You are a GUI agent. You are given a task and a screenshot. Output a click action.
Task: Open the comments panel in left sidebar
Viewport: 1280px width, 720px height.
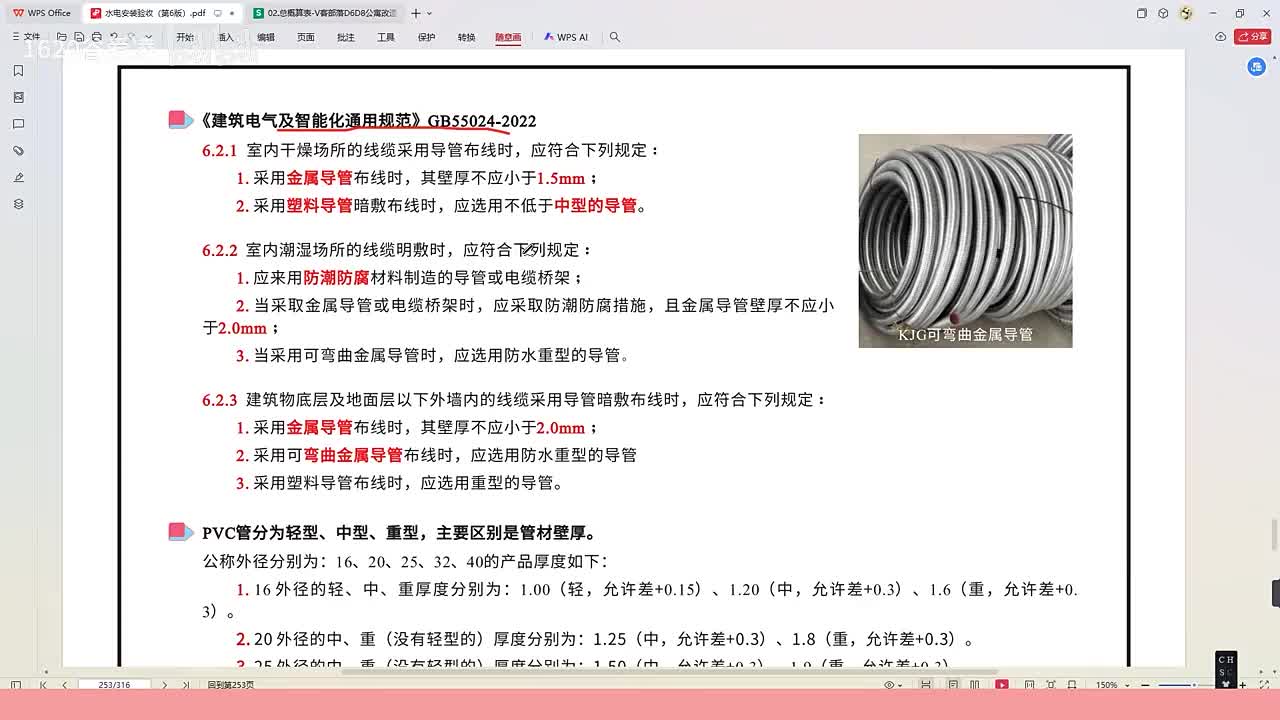tap(18, 124)
